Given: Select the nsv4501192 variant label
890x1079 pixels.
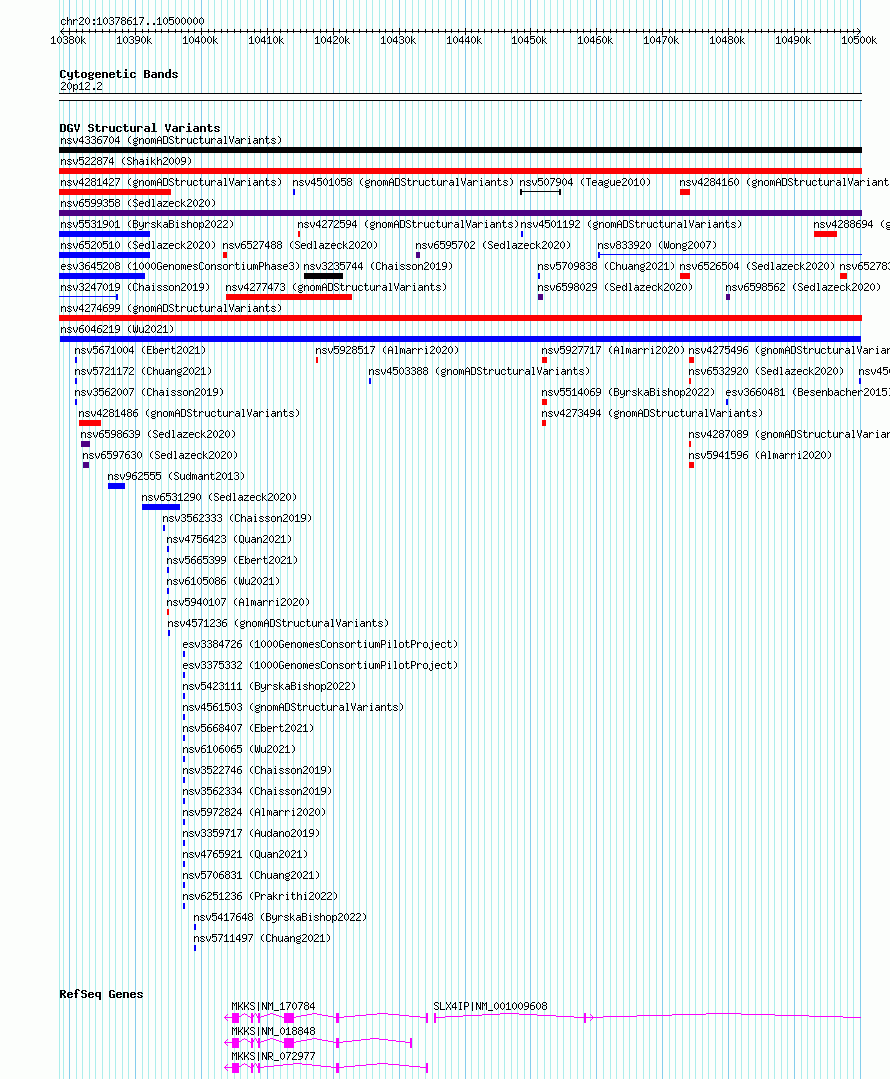Looking at the screenshot, I should click(631, 224).
